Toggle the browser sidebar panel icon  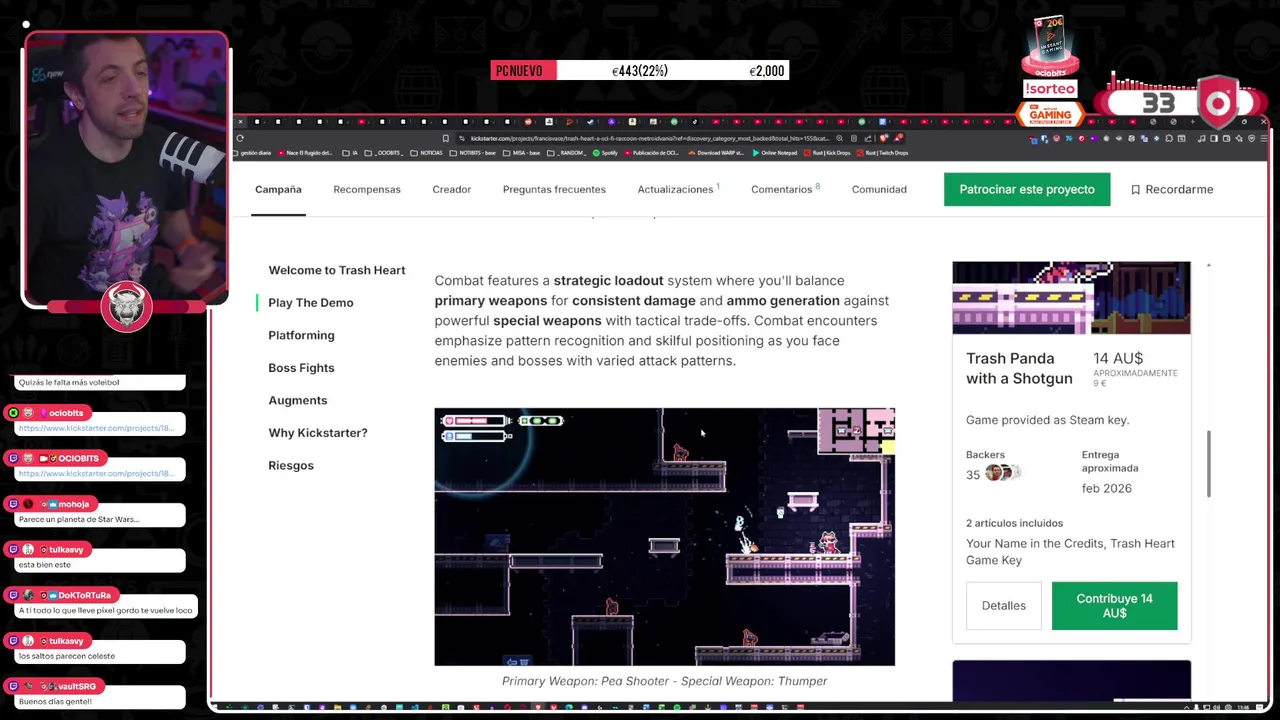click(1213, 138)
